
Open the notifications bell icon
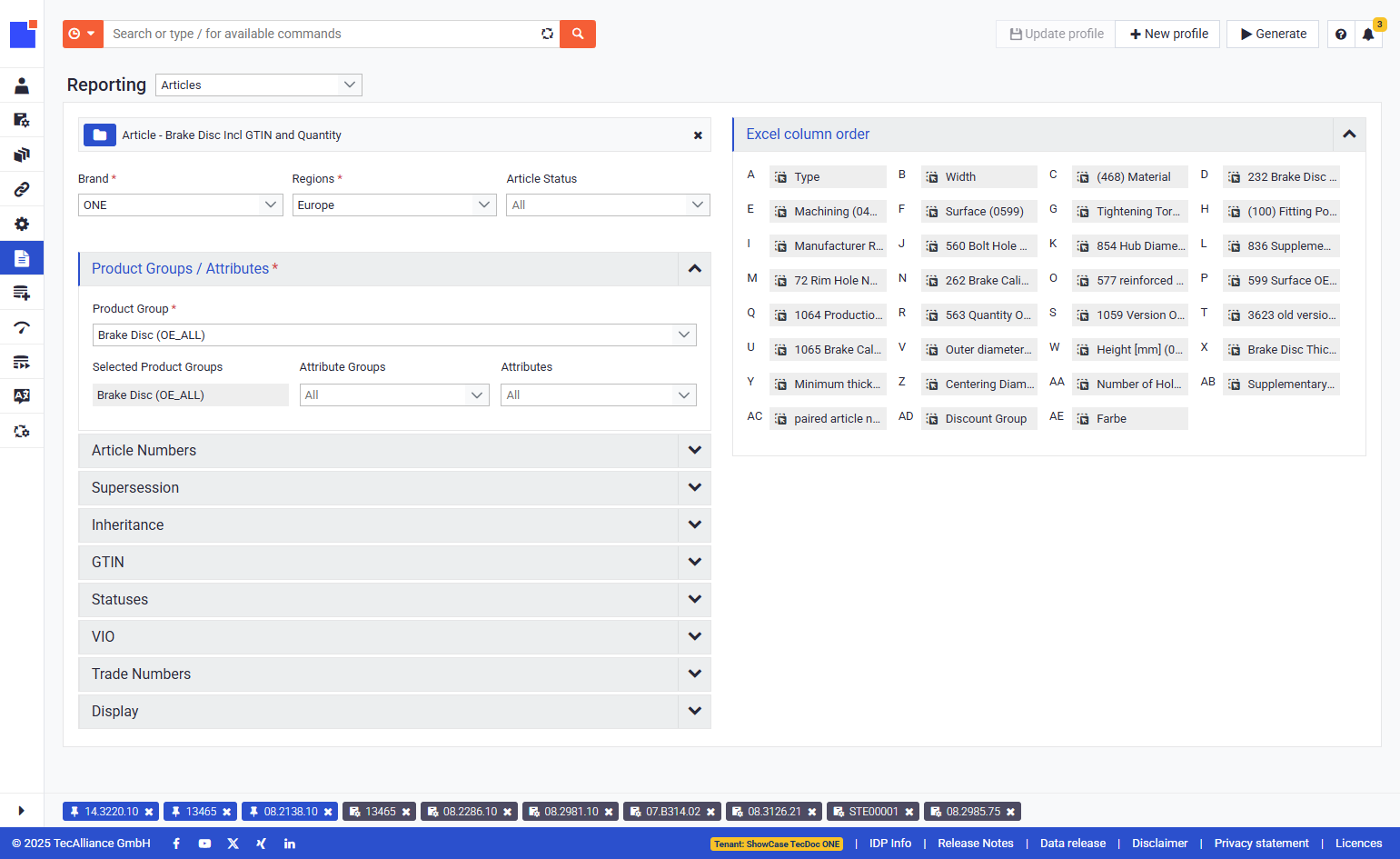coord(1368,34)
